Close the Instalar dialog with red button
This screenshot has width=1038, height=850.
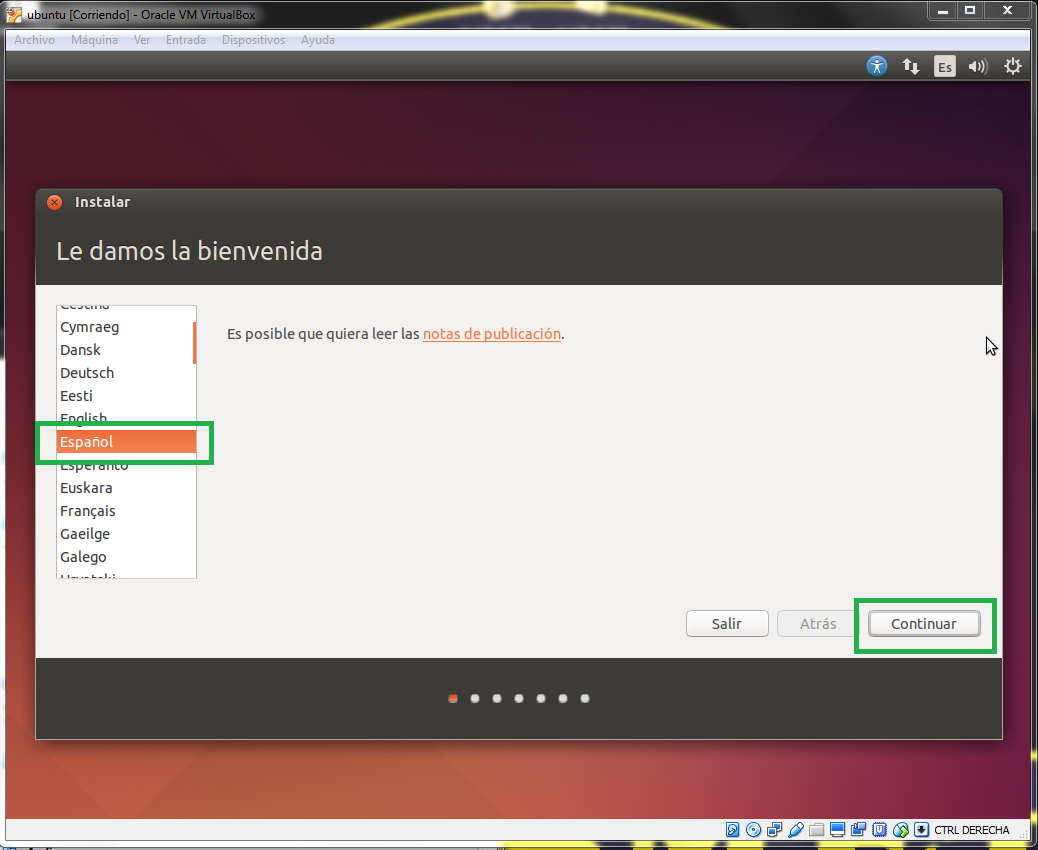[54, 203]
